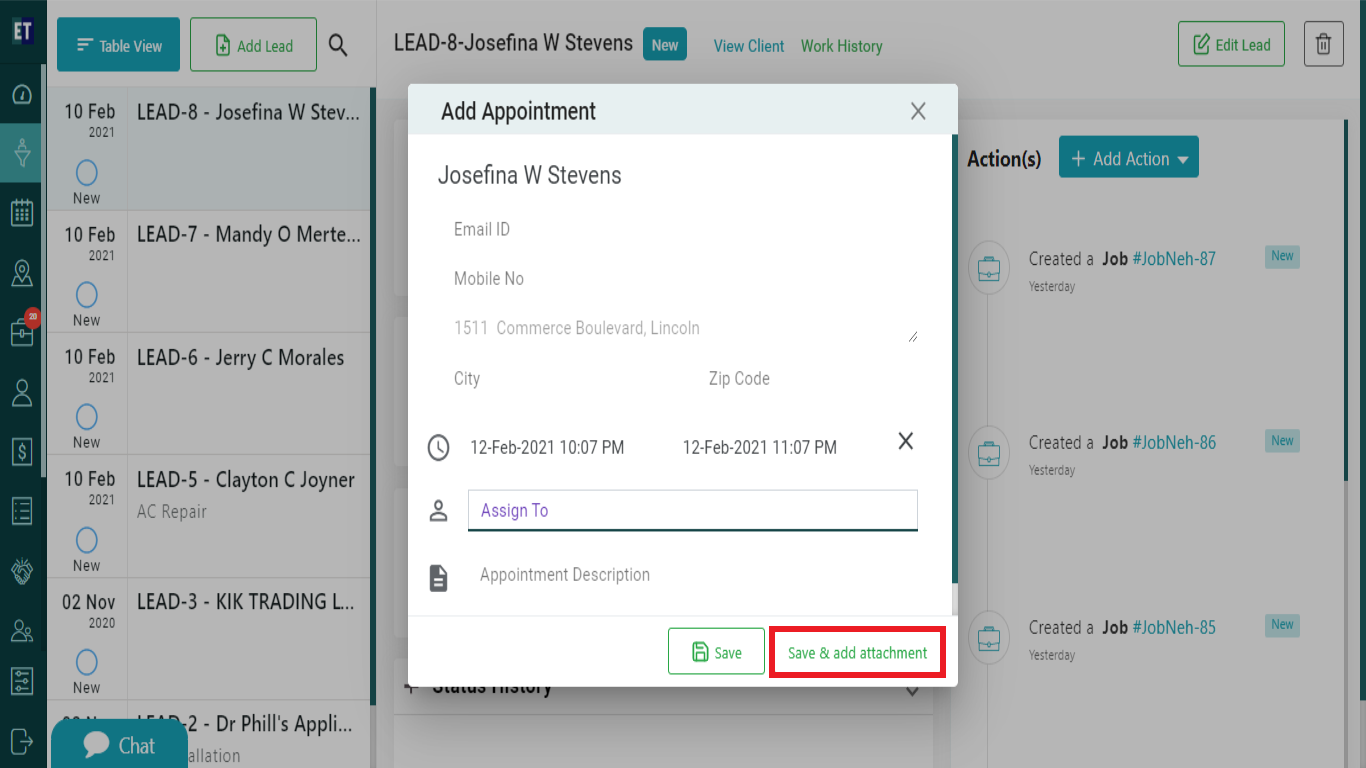Click the logout icon in sidebar
This screenshot has height=768, width=1366.
click(x=22, y=740)
